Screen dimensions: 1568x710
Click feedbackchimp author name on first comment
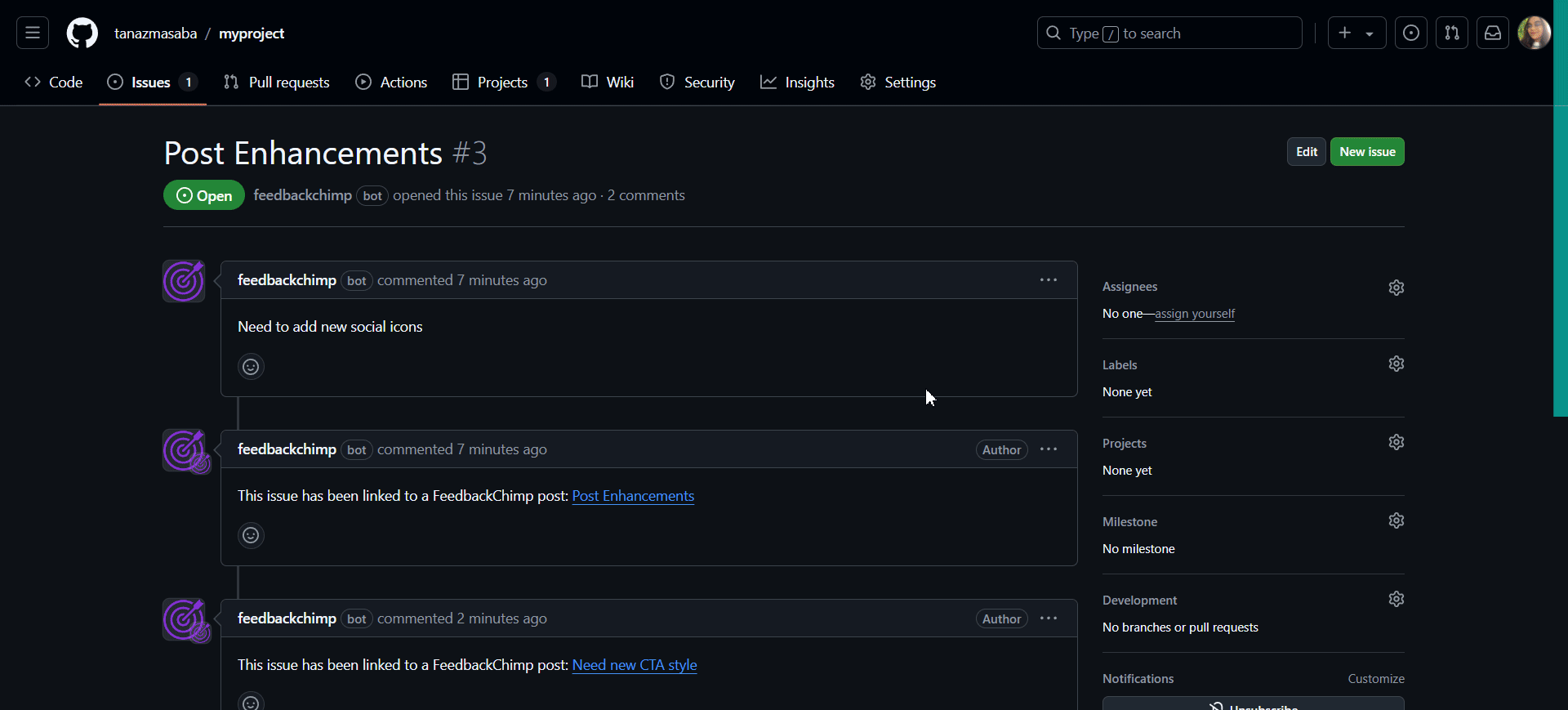[287, 280]
